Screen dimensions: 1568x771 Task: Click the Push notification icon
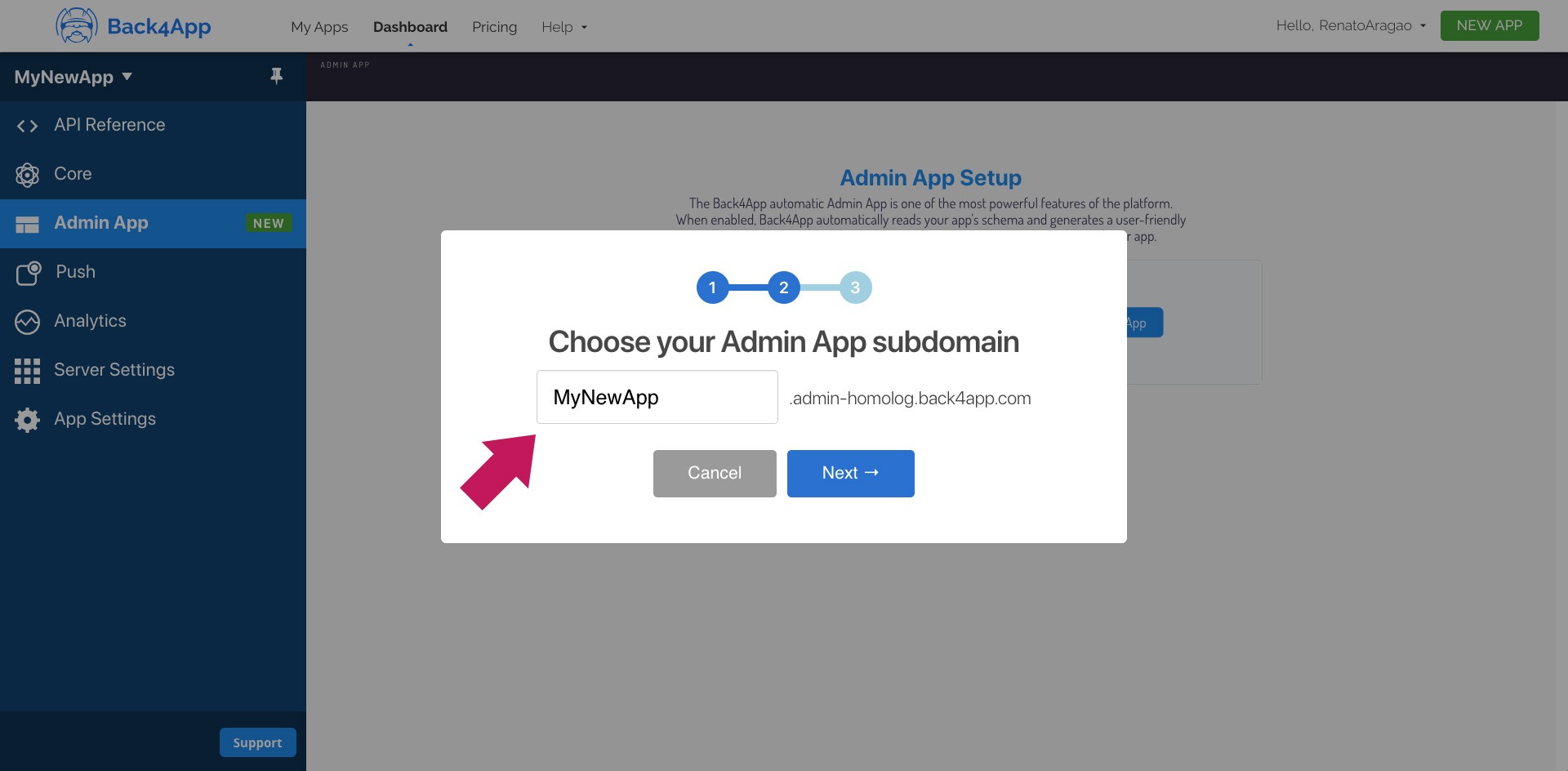coord(29,273)
